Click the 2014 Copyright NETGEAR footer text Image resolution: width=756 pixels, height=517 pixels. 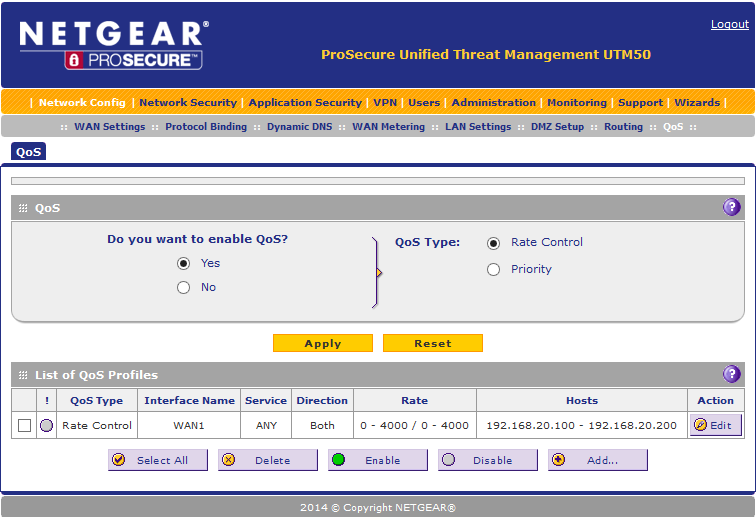(378, 507)
